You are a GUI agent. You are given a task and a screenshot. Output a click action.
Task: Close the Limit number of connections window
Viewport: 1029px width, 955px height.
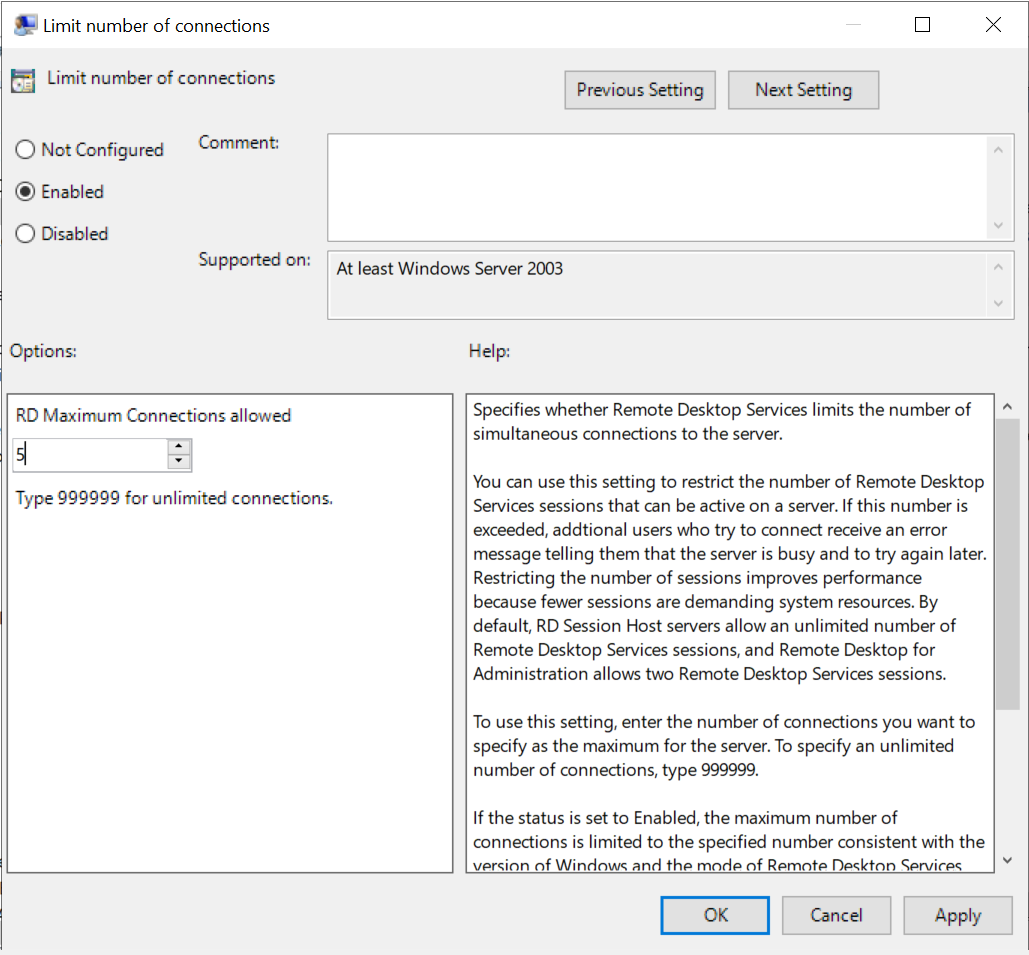coord(993,25)
